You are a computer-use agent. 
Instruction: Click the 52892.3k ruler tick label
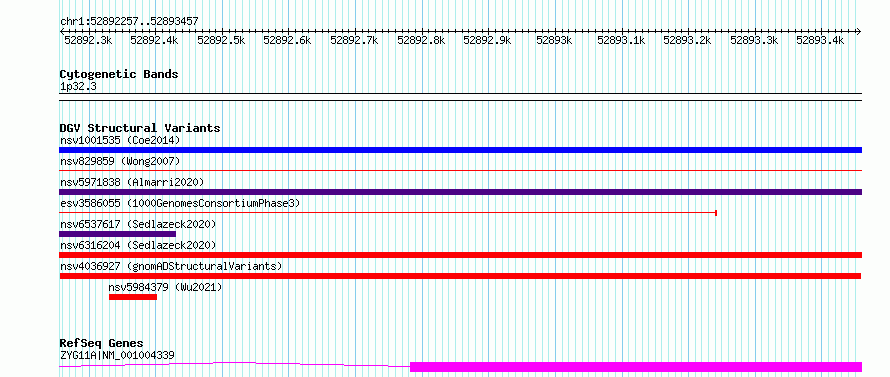coord(88,40)
